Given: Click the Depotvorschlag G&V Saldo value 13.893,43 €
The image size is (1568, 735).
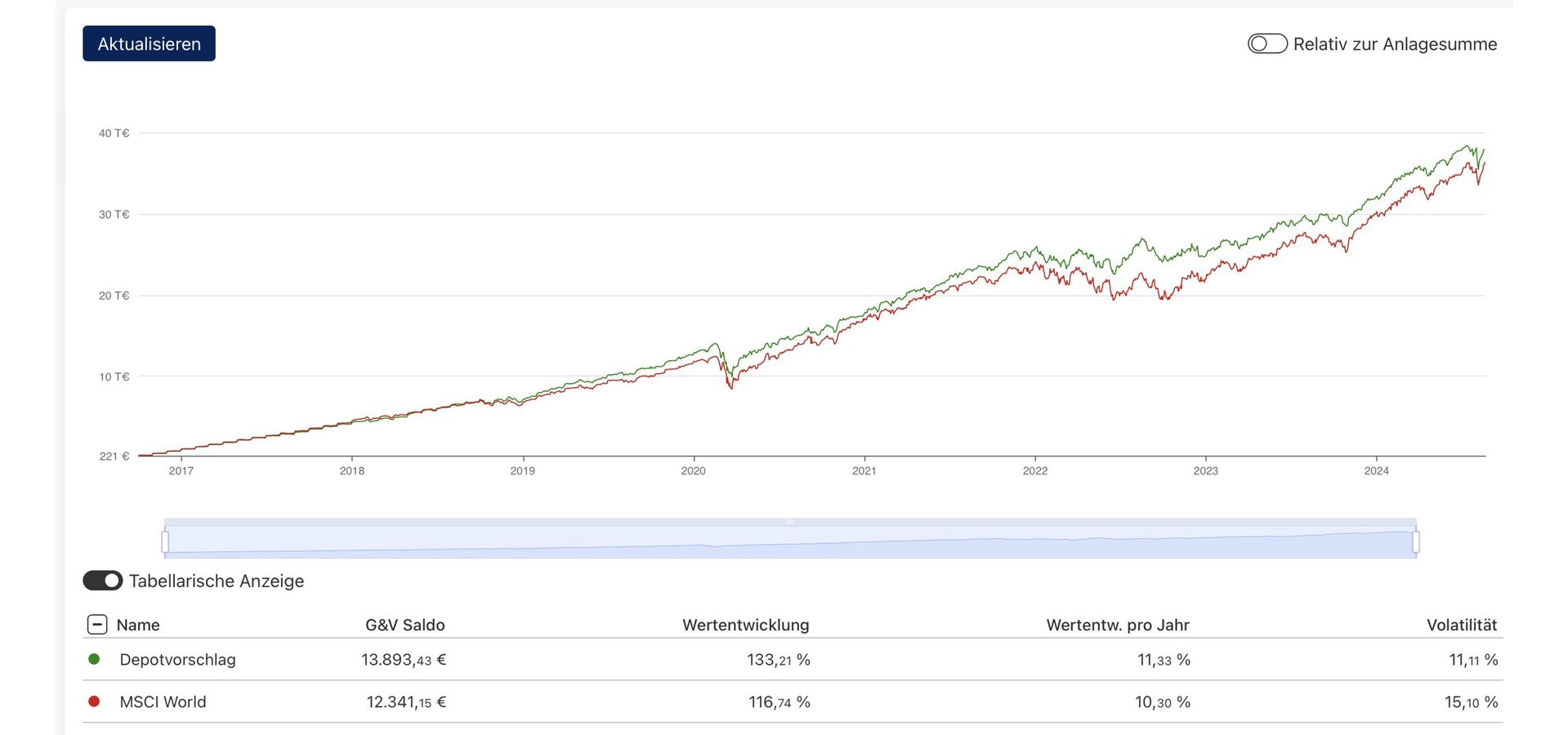Looking at the screenshot, I should pos(404,660).
